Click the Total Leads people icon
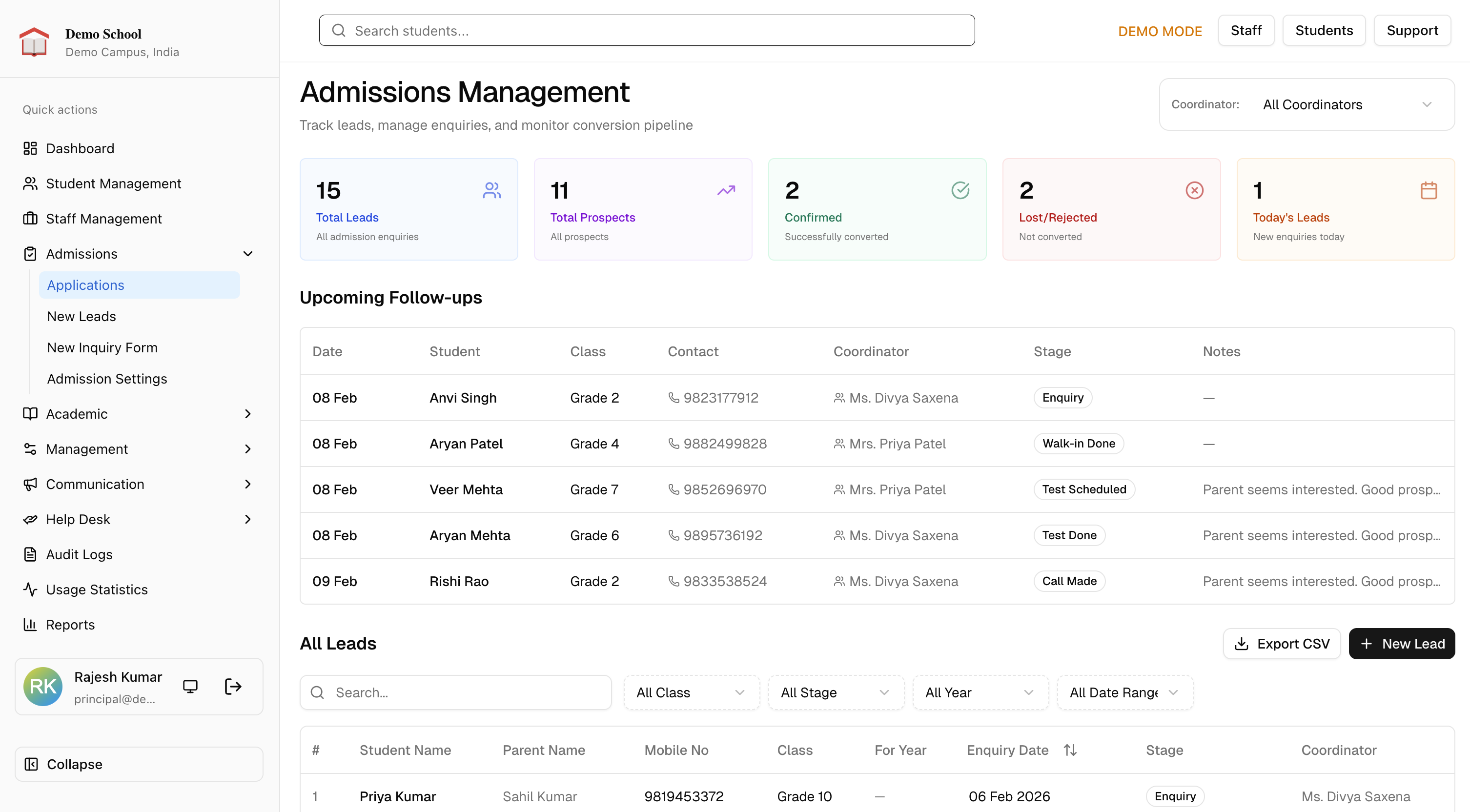This screenshot has height=812, width=1470. coord(491,191)
